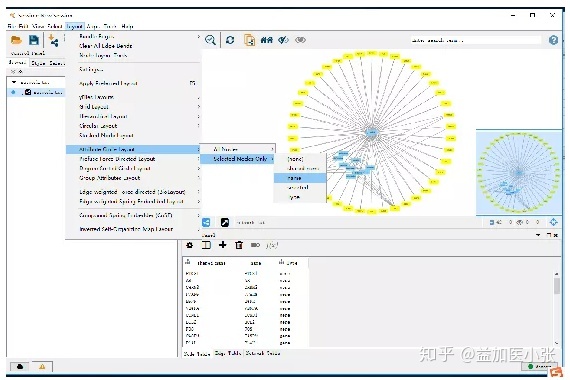
Task: Click the bird's-eye network overview thumbnail
Action: point(519,172)
